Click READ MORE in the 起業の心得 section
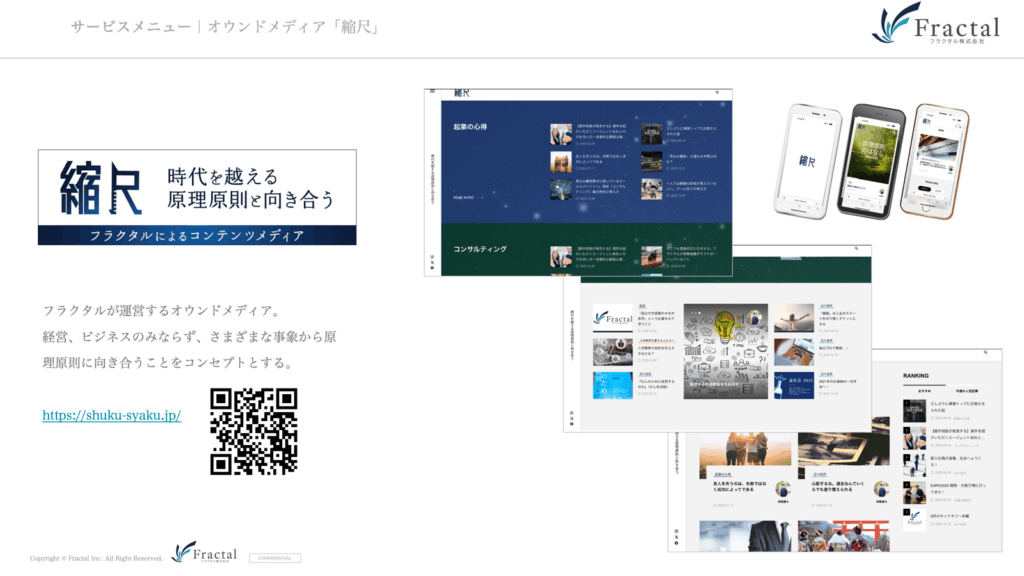The width and height of the screenshot is (1024, 576). [468, 198]
